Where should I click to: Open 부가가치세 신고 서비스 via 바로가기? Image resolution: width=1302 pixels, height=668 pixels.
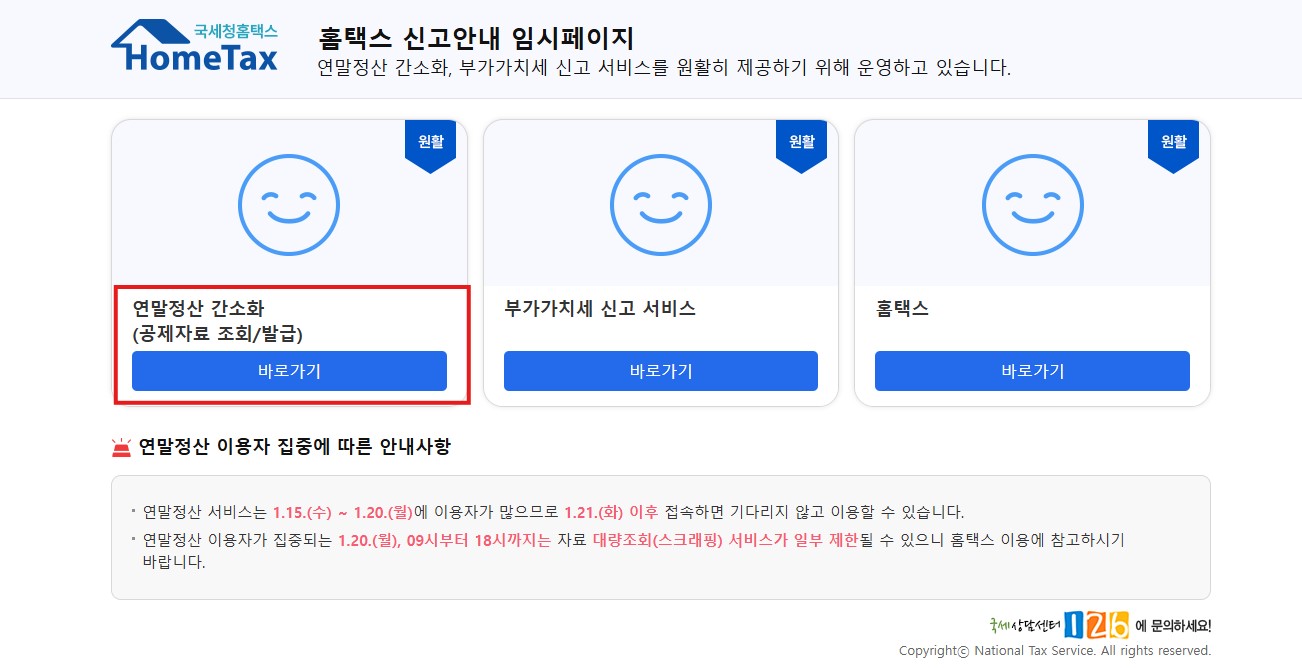click(x=661, y=371)
